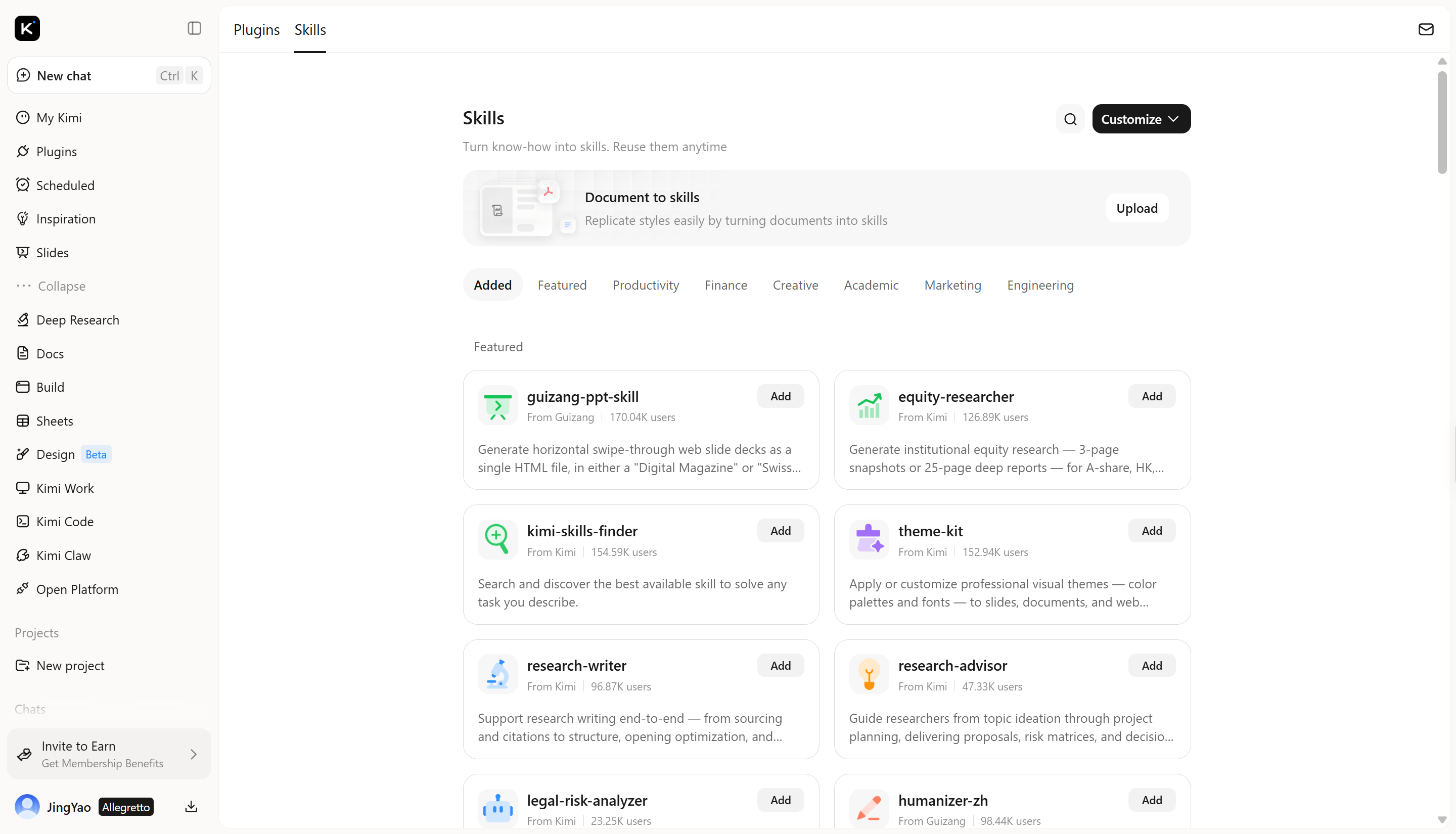The width and height of the screenshot is (1456, 834).
Task: Open Design Beta in sidebar
Action: 109,455
